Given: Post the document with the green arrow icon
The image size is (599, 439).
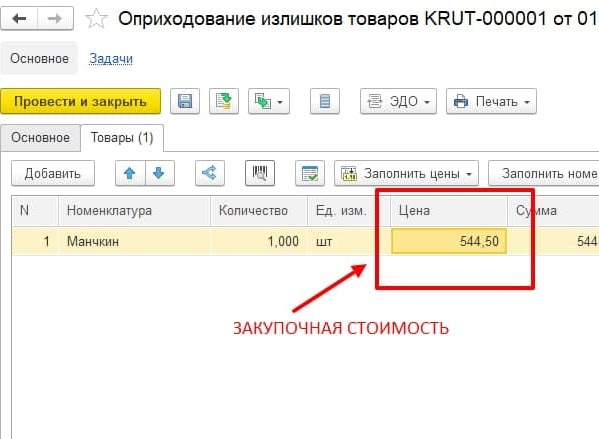Looking at the screenshot, I should (224, 101).
